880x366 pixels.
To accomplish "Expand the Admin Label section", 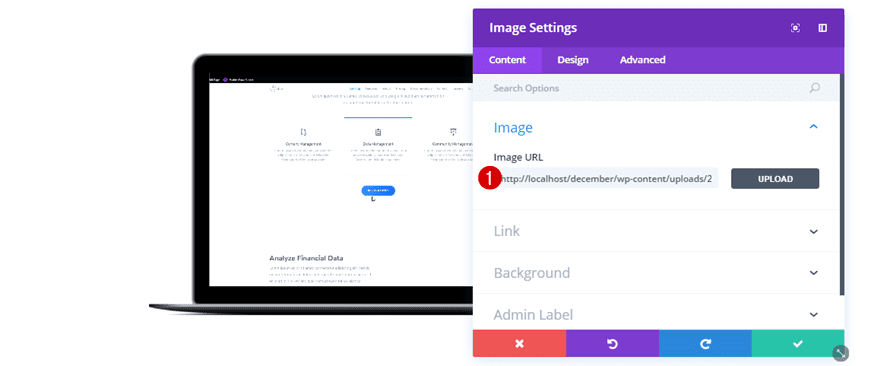I will coord(656,314).
